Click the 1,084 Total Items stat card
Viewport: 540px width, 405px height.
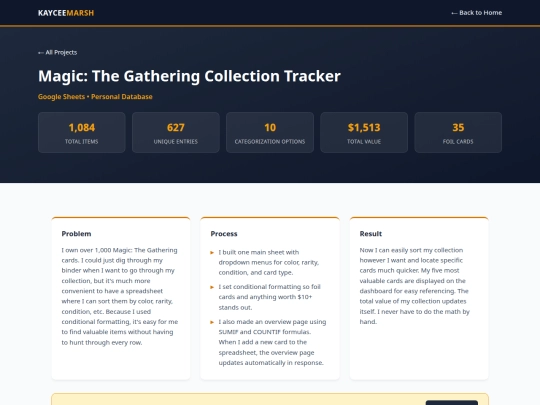82,132
